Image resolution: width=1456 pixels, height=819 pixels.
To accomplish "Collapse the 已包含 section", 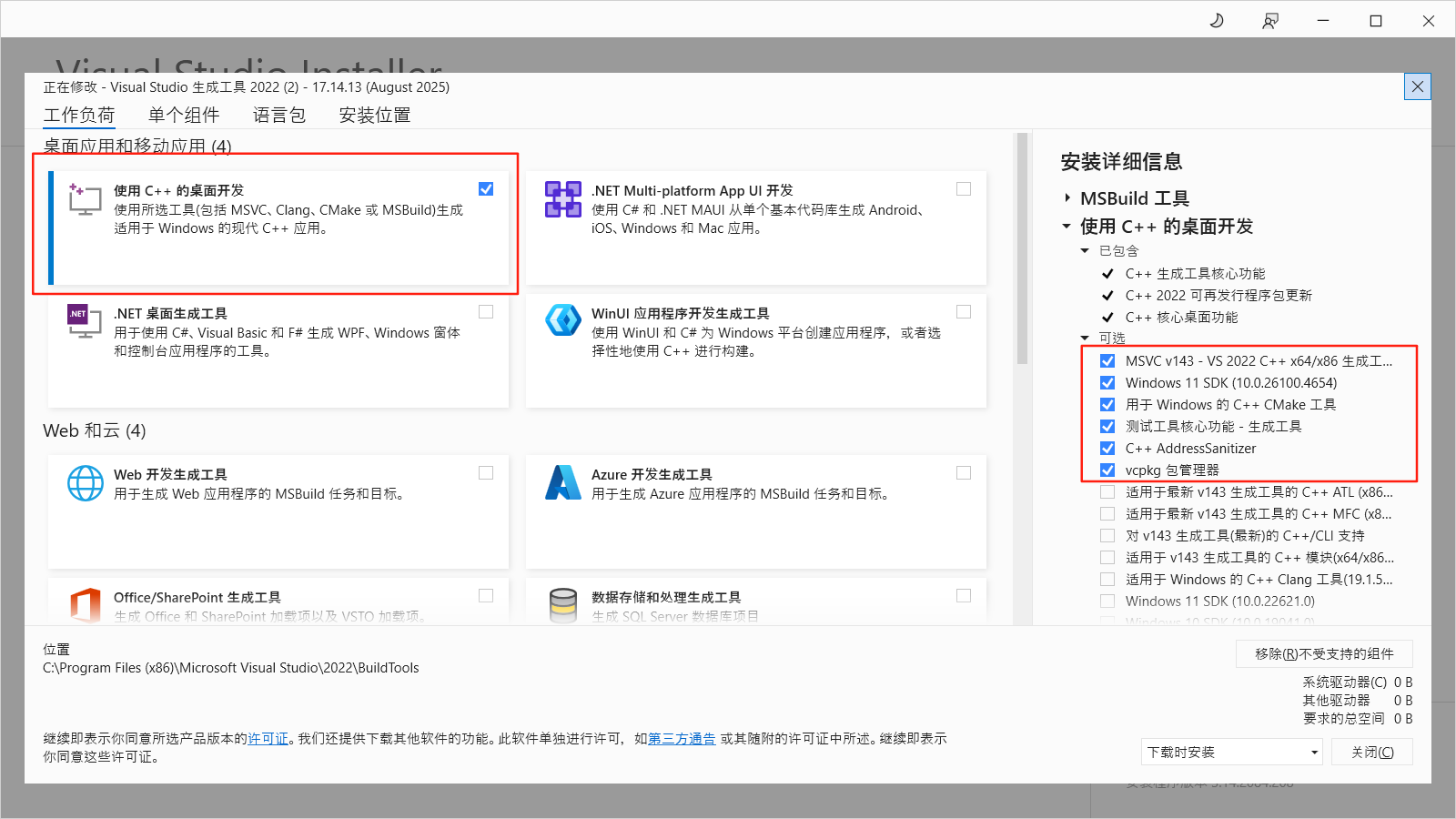I will (x=1085, y=251).
